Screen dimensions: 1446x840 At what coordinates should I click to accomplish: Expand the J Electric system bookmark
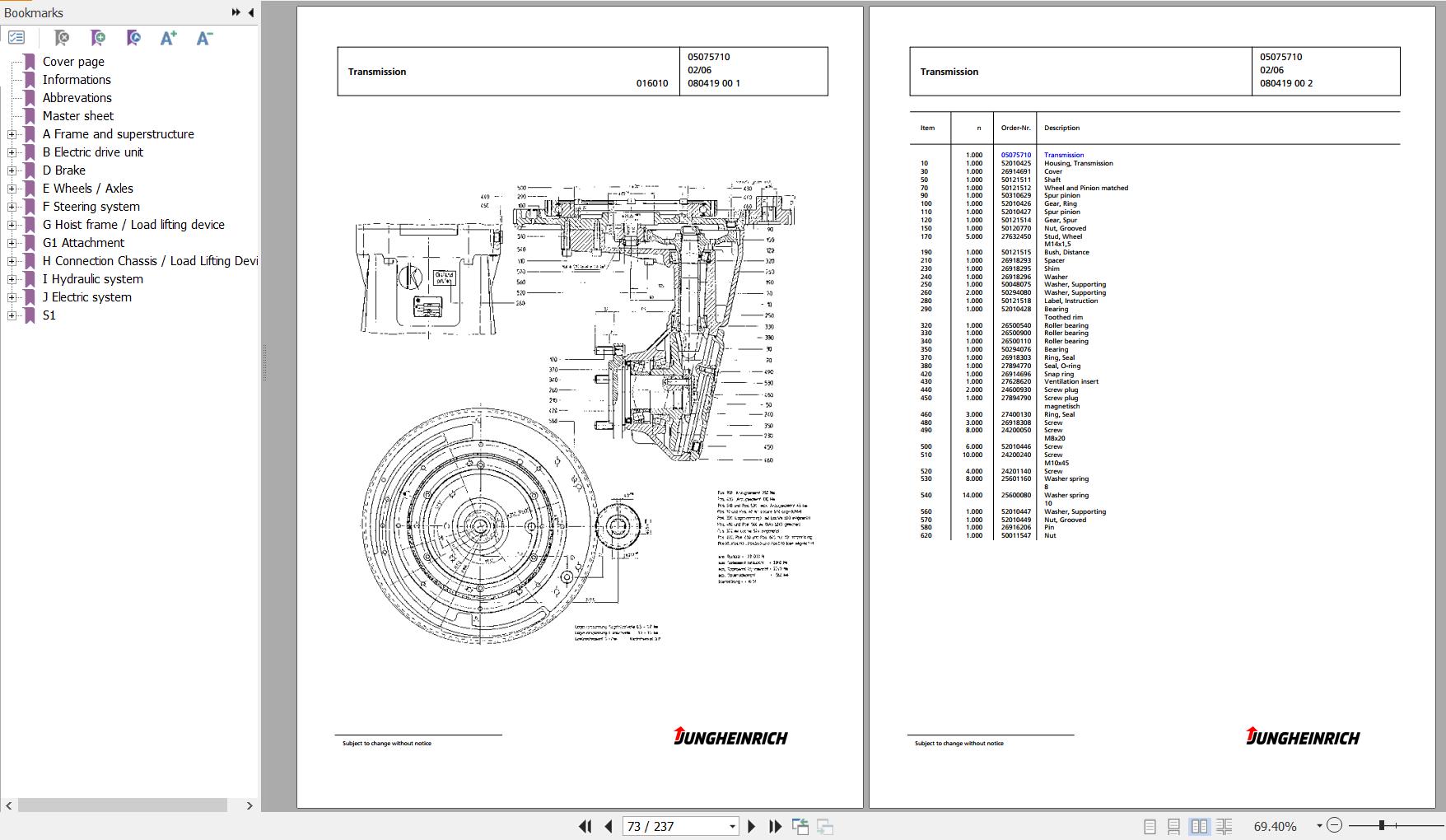click(12, 297)
